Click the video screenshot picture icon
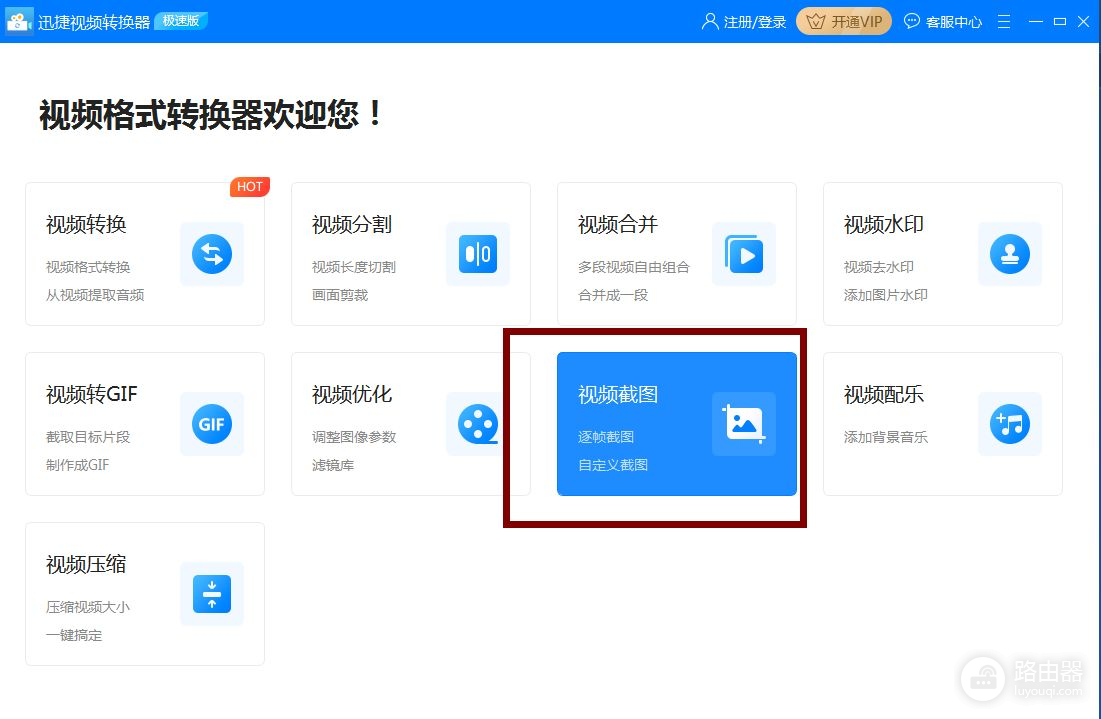The width and height of the screenshot is (1101, 719). 743,424
